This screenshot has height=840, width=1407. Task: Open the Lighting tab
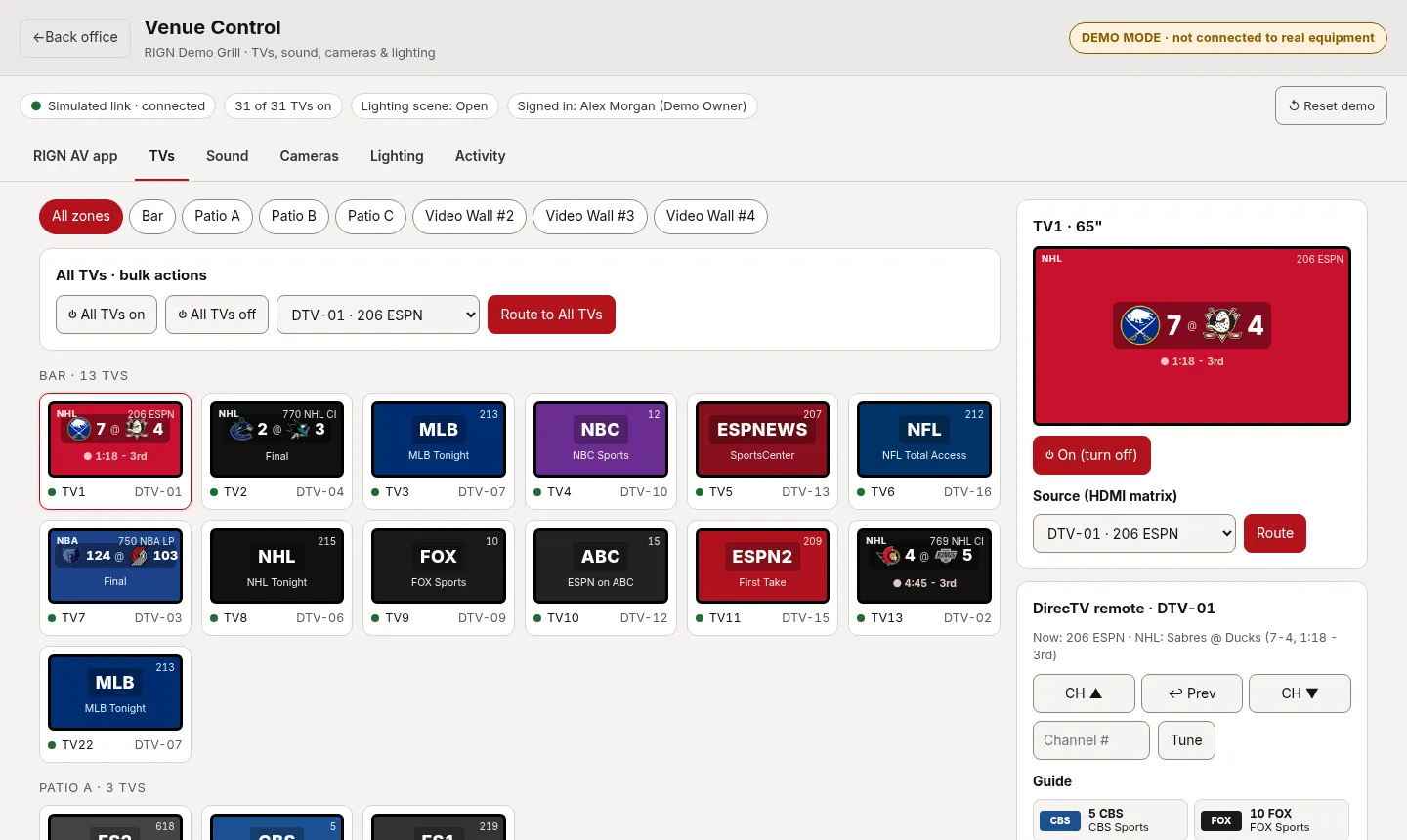[x=397, y=156]
